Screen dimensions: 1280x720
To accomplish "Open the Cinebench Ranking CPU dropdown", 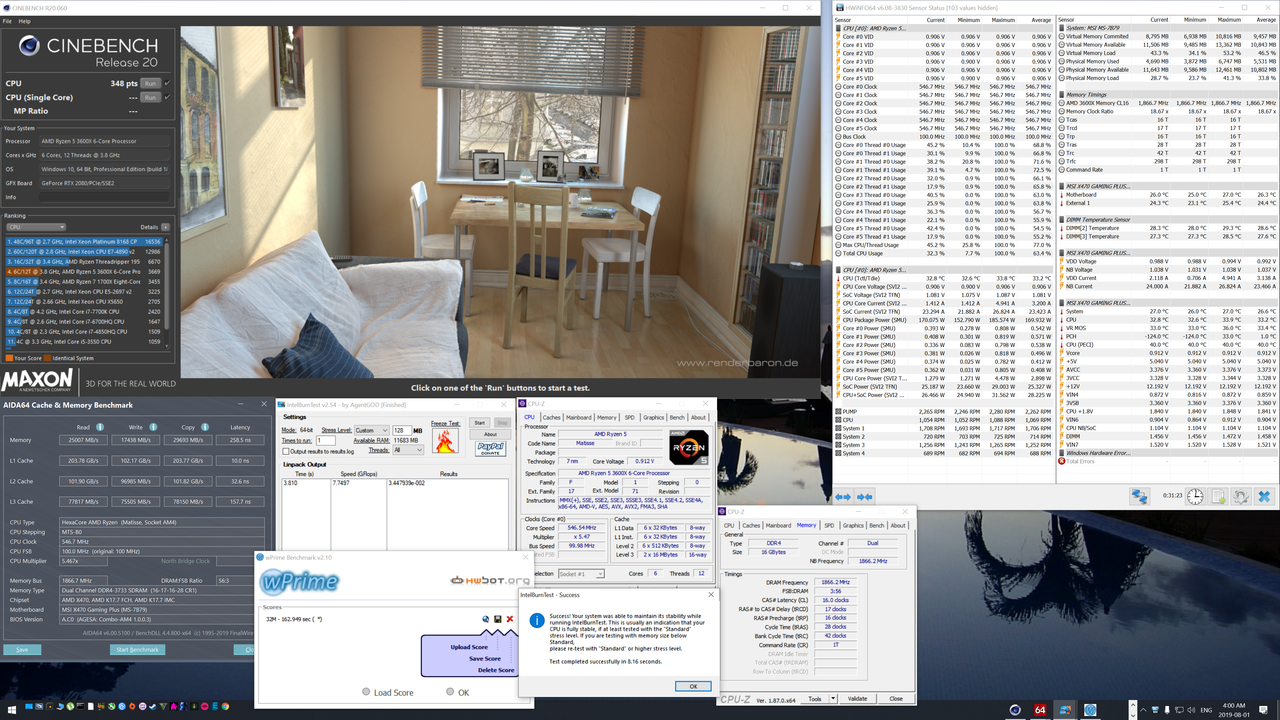I will (x=35, y=227).
